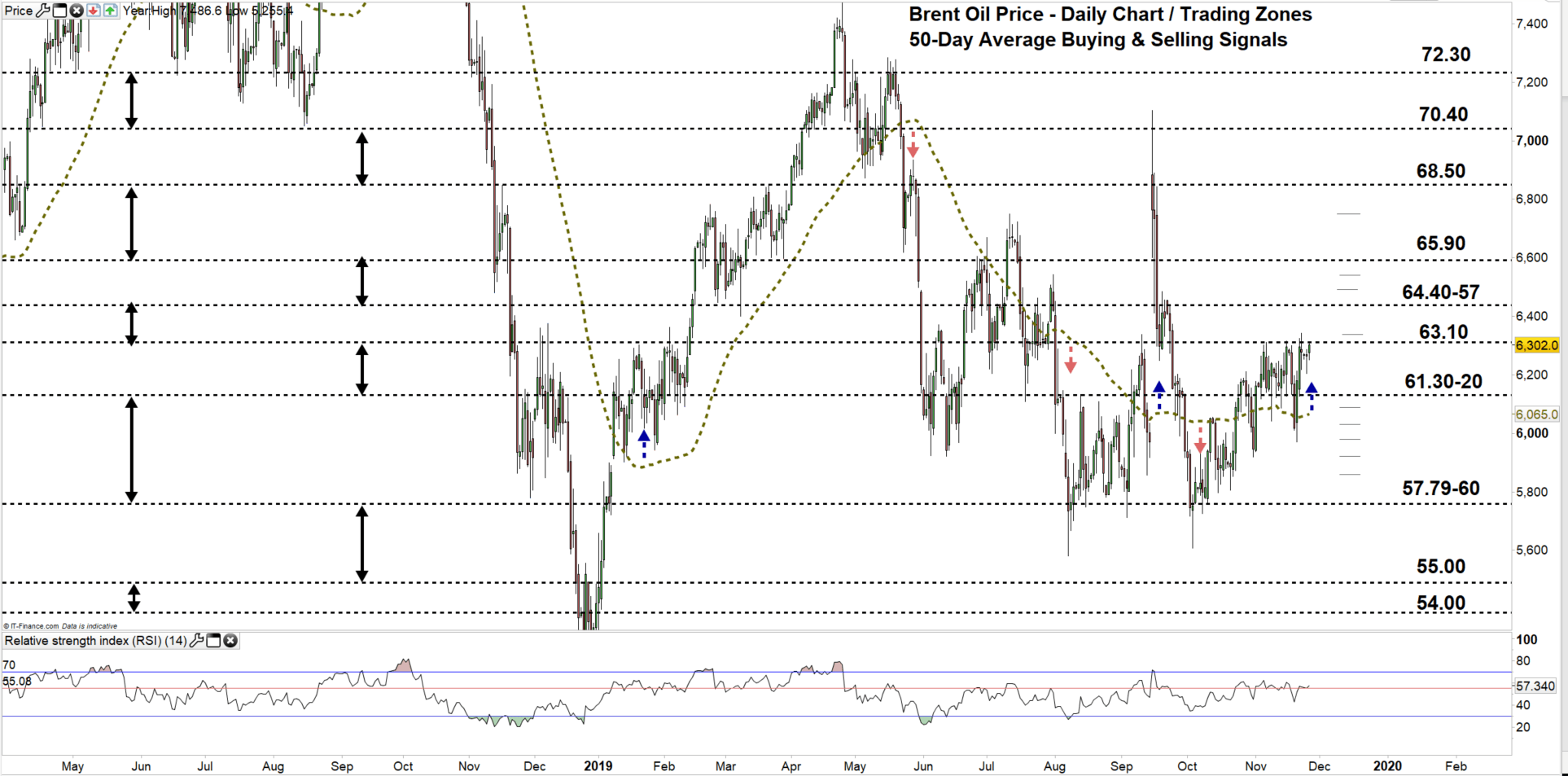Click the 7,400 price axis value
Image resolution: width=1568 pixels, height=776 pixels.
1531,24
